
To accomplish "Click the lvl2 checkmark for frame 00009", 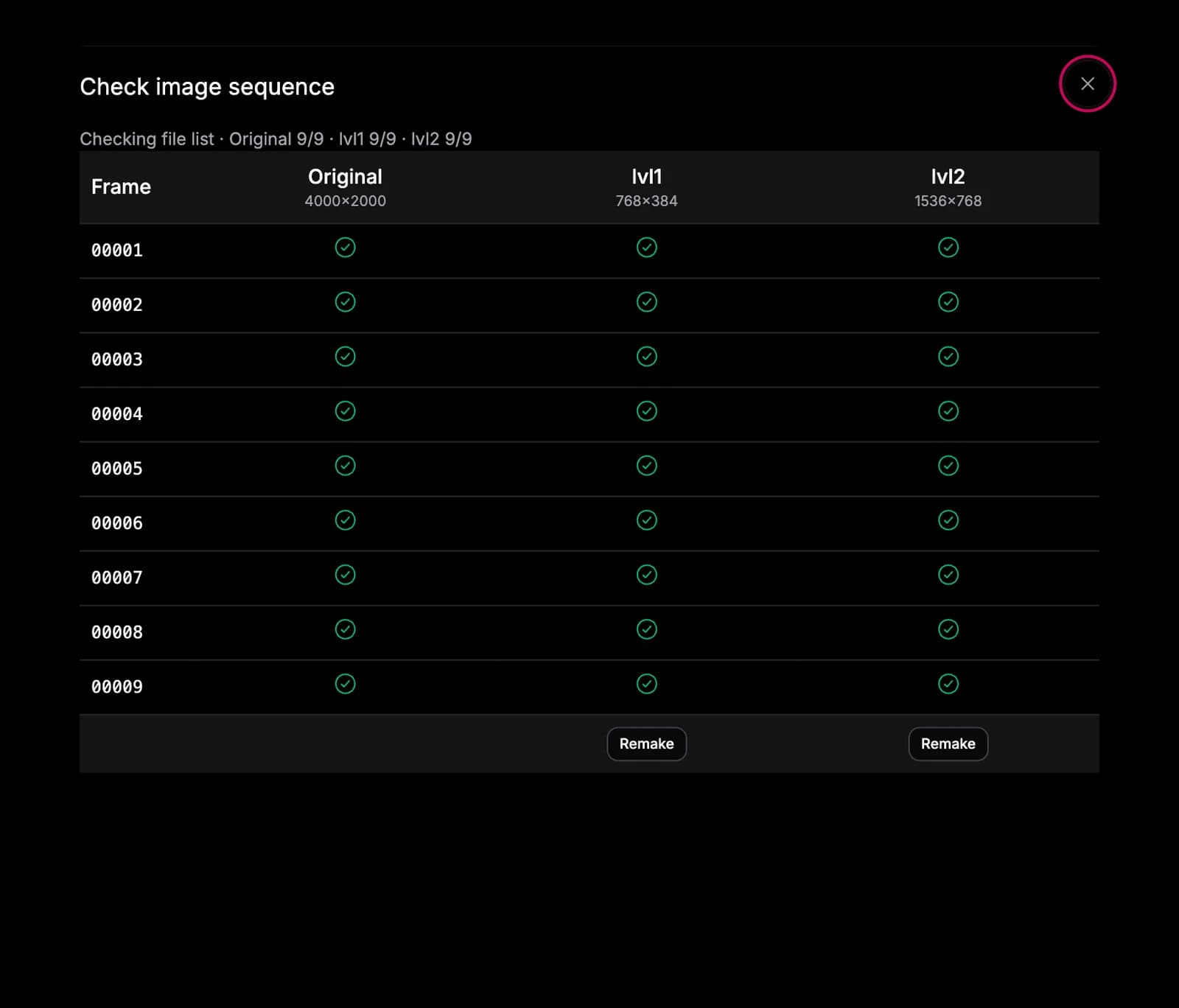I will point(948,684).
